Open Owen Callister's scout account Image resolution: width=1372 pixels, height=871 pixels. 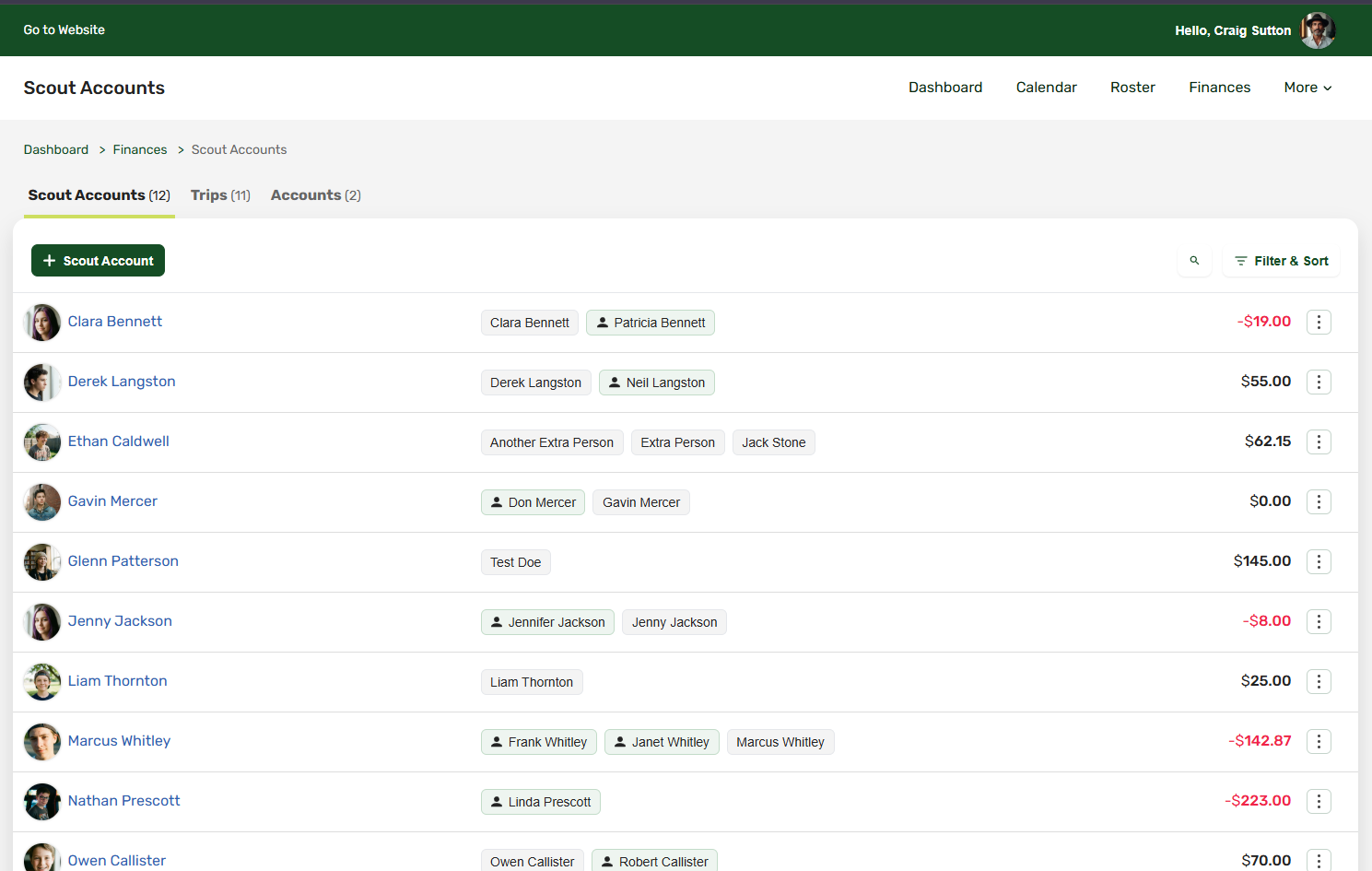coord(117,861)
